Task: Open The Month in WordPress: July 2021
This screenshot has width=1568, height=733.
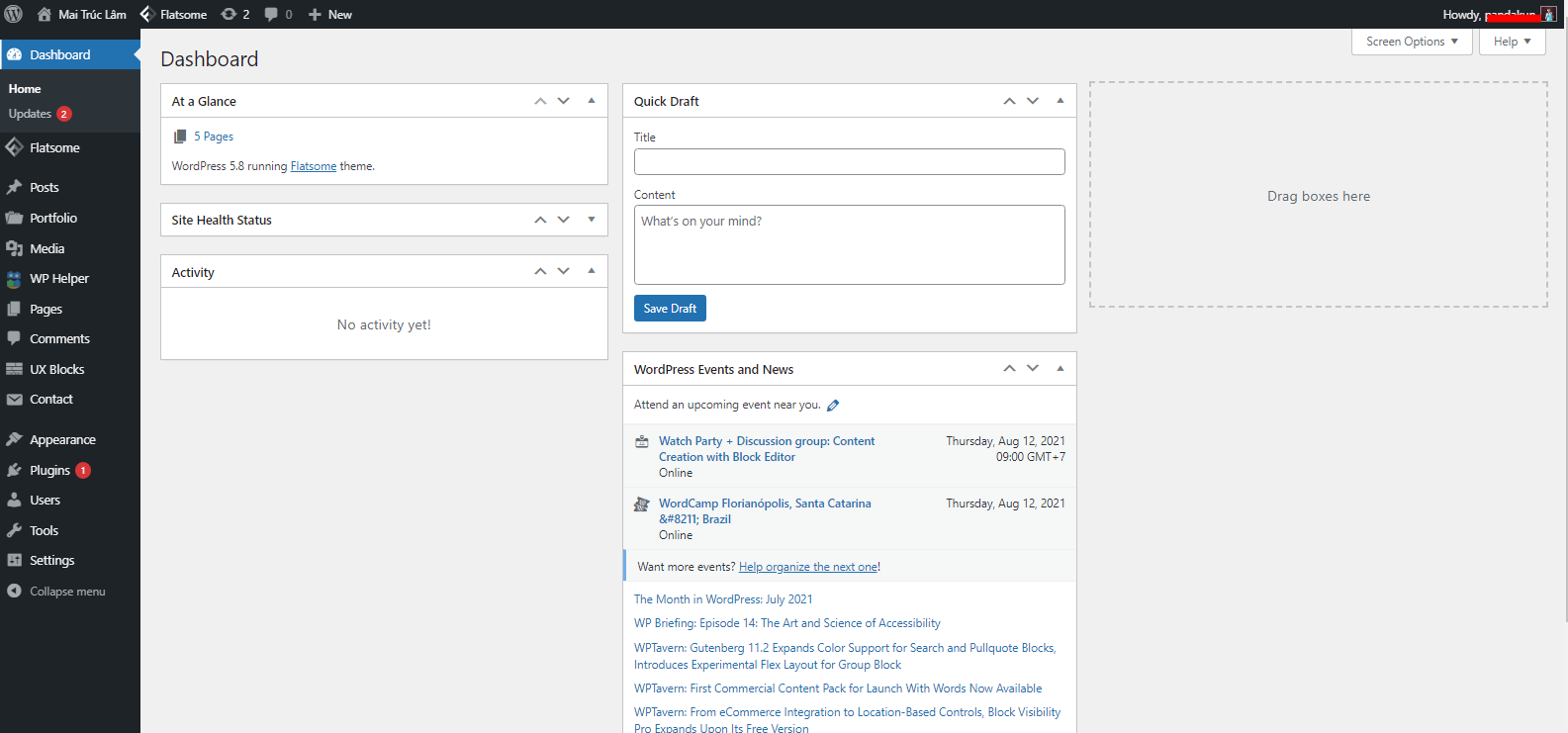Action: point(723,599)
